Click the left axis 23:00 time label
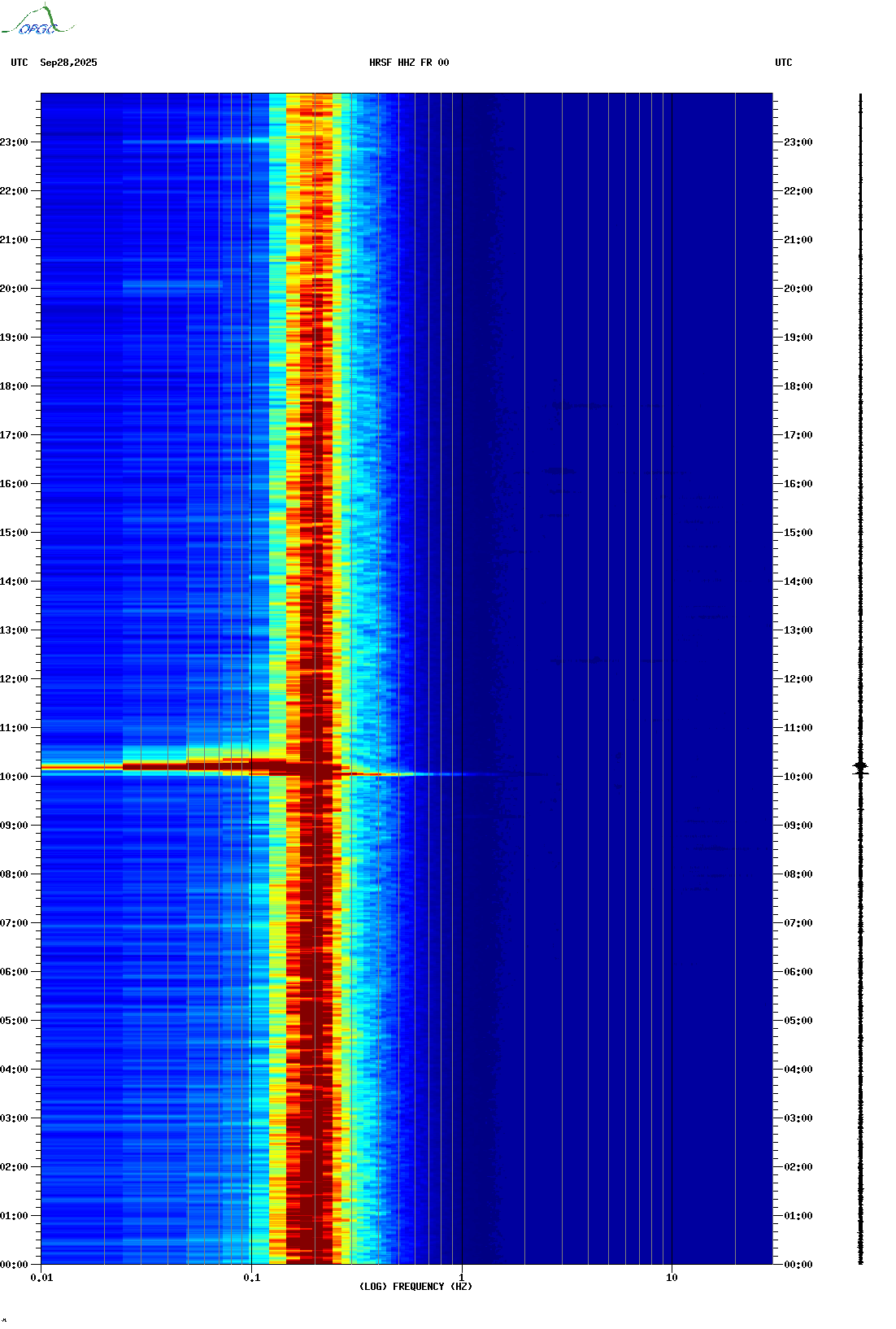 tap(13, 142)
